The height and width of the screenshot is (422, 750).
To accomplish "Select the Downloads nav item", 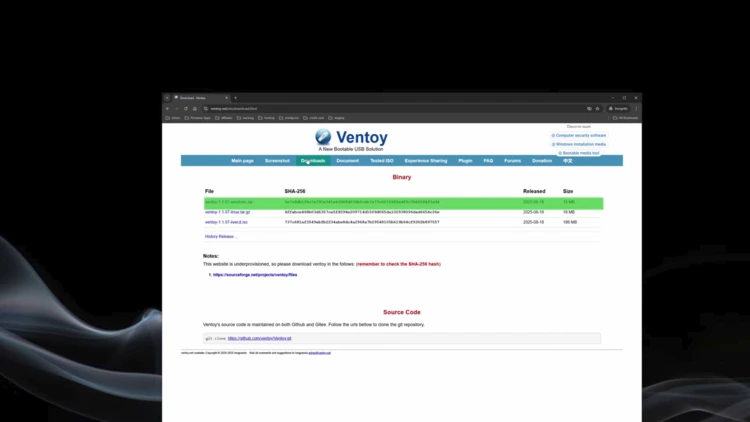I will pyautogui.click(x=313, y=161).
